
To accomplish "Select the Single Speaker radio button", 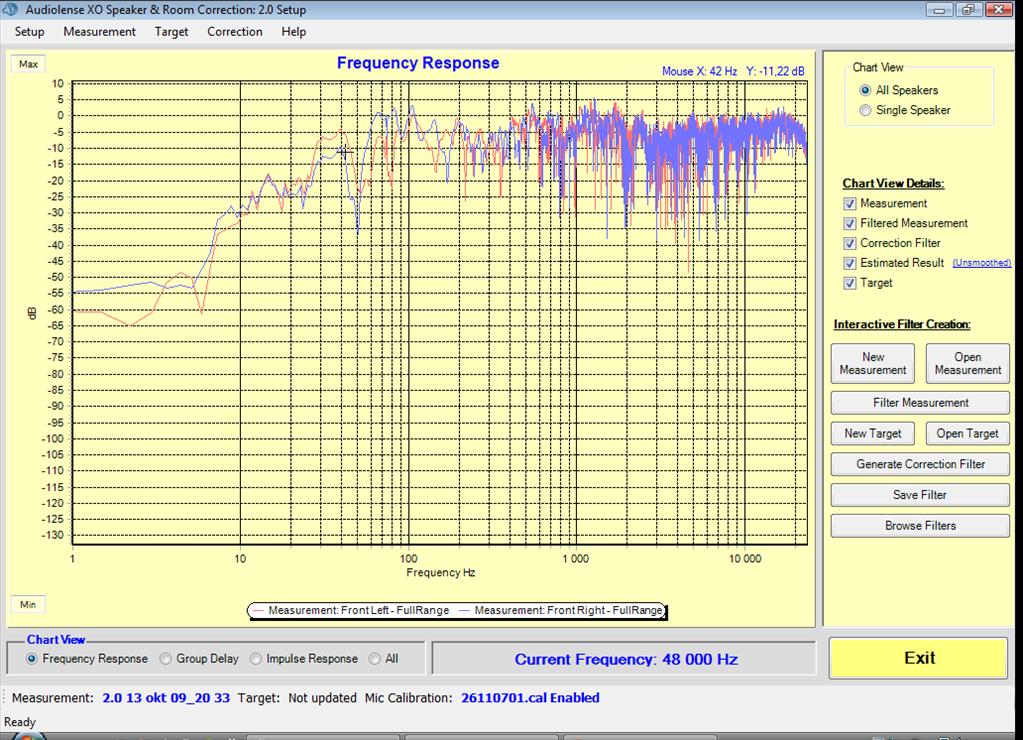I will point(865,110).
